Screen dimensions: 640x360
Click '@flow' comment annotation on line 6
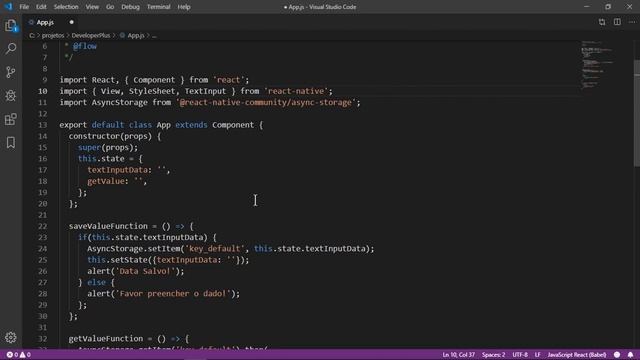coord(84,46)
